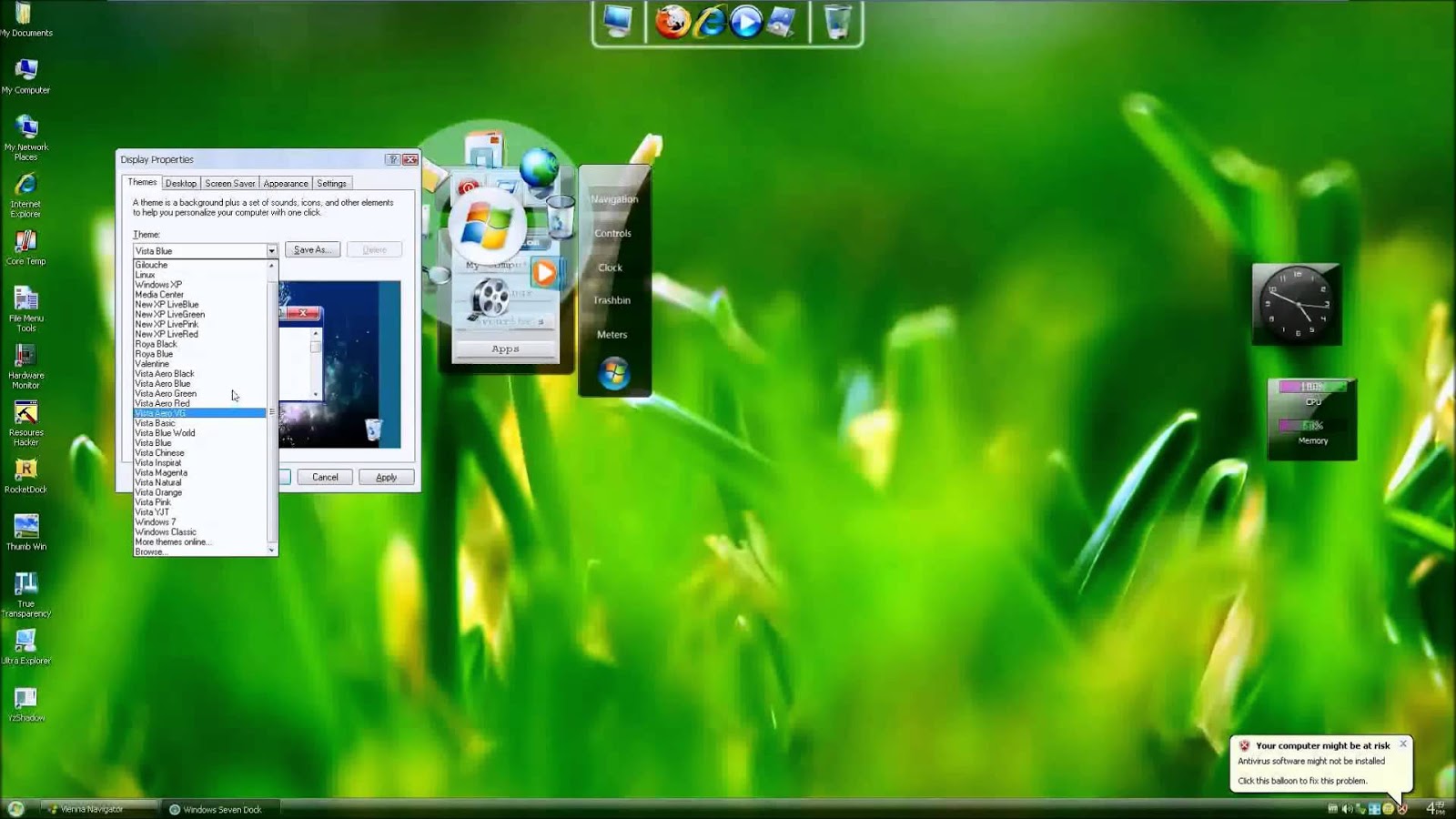Select the Vista Aero Green theme
Screen dimensions: 1456x819
[165, 393]
